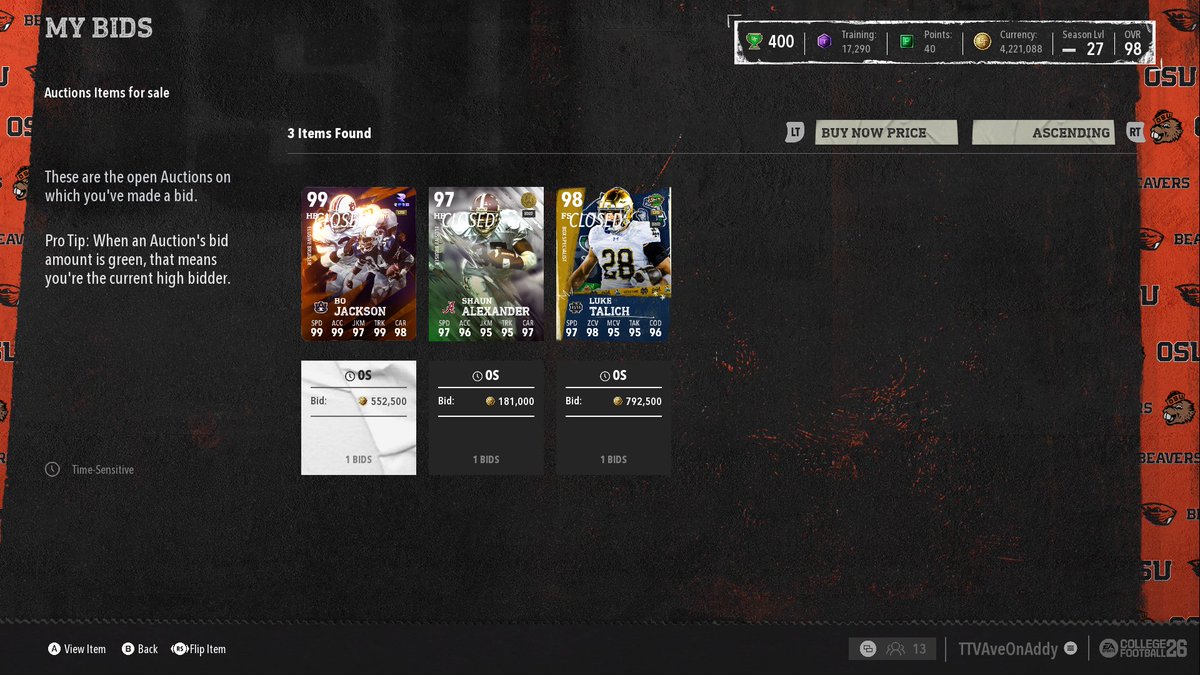Click the Time-Sensitive label

pyautogui.click(x=103, y=469)
